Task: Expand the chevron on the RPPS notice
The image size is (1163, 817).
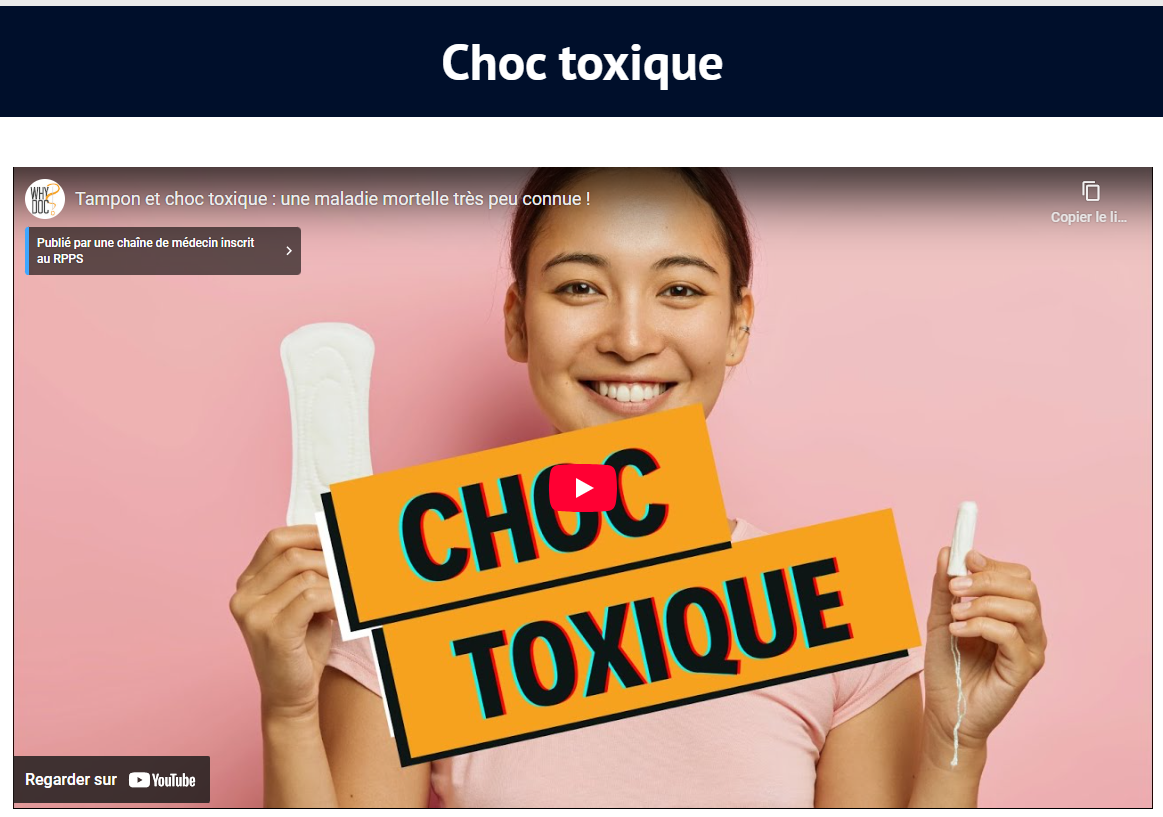Action: [x=289, y=251]
